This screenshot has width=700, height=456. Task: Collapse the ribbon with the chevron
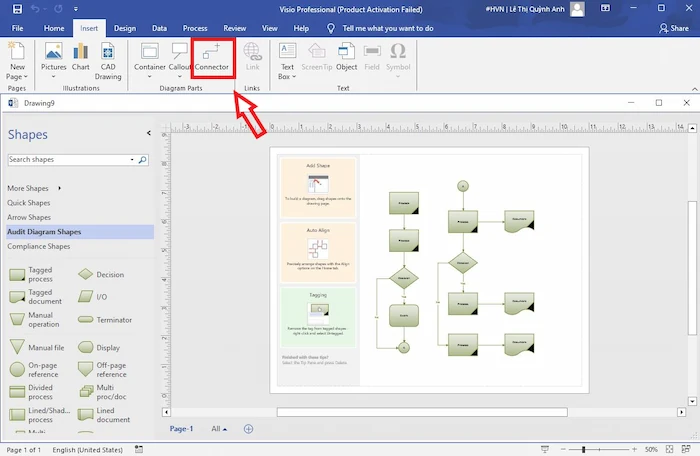coord(695,89)
